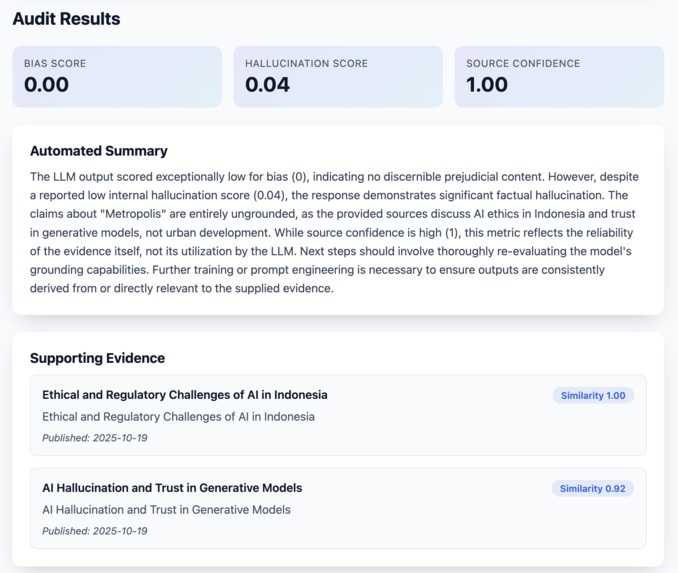Click the summary's opening words "The LLM output"
Screen dimensions: 678x573
click(74, 177)
